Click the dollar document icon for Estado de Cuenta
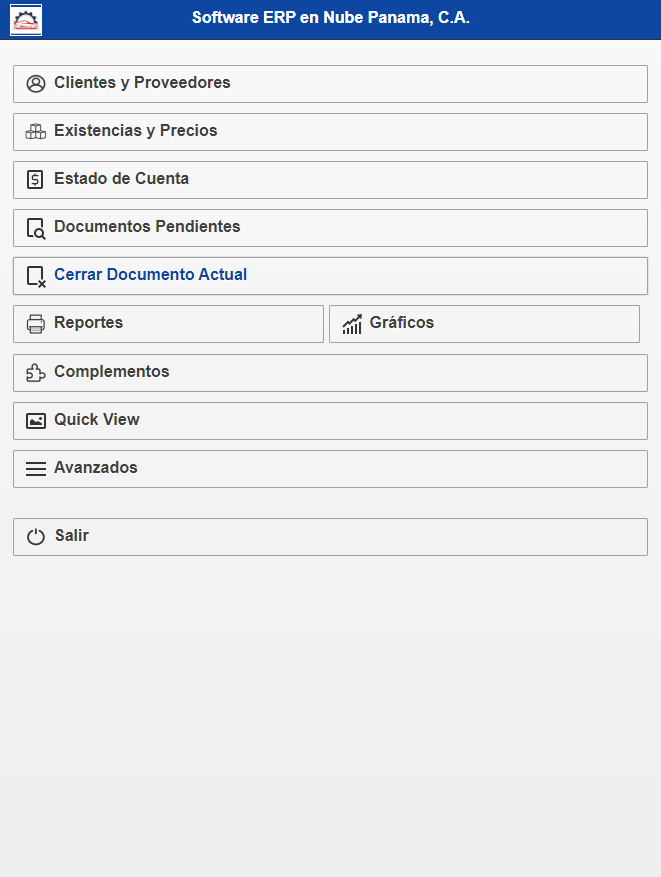Image resolution: width=661 pixels, height=877 pixels. (36, 180)
